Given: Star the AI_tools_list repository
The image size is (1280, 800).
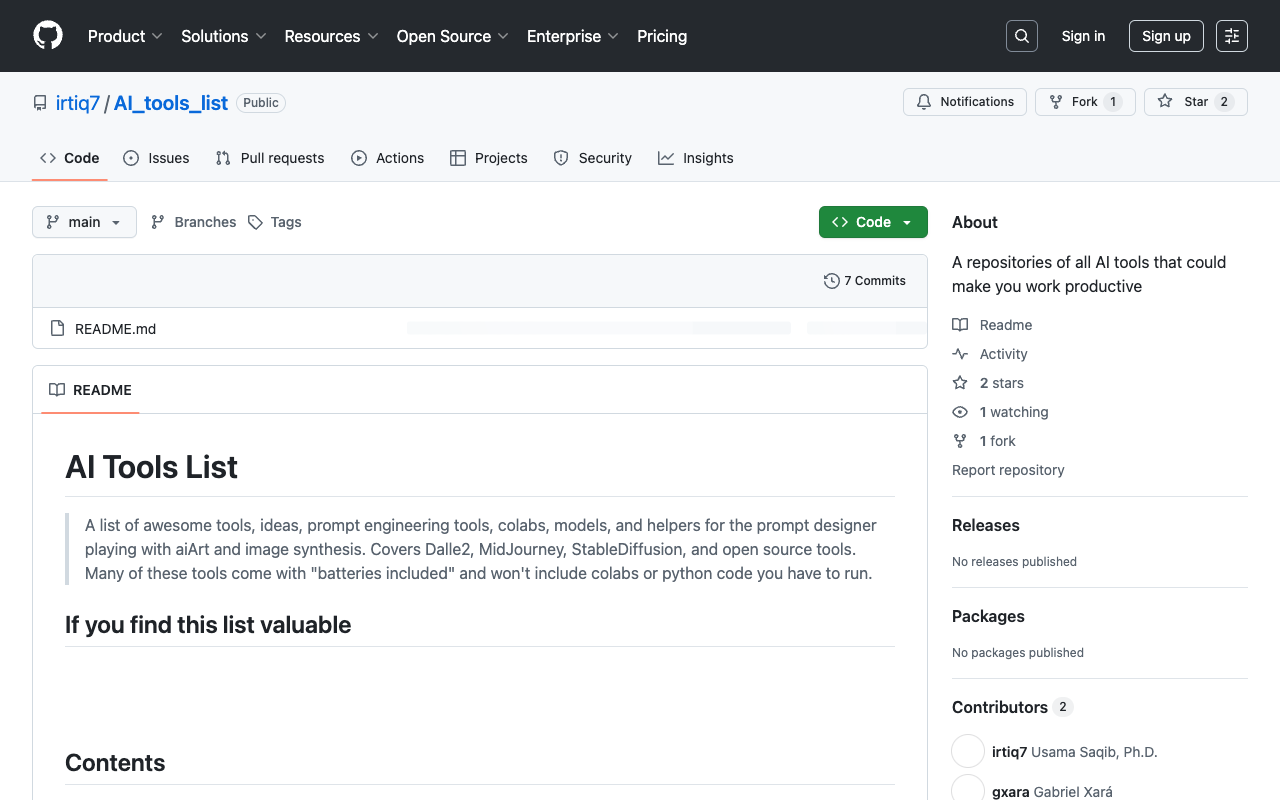Looking at the screenshot, I should [x=1195, y=101].
